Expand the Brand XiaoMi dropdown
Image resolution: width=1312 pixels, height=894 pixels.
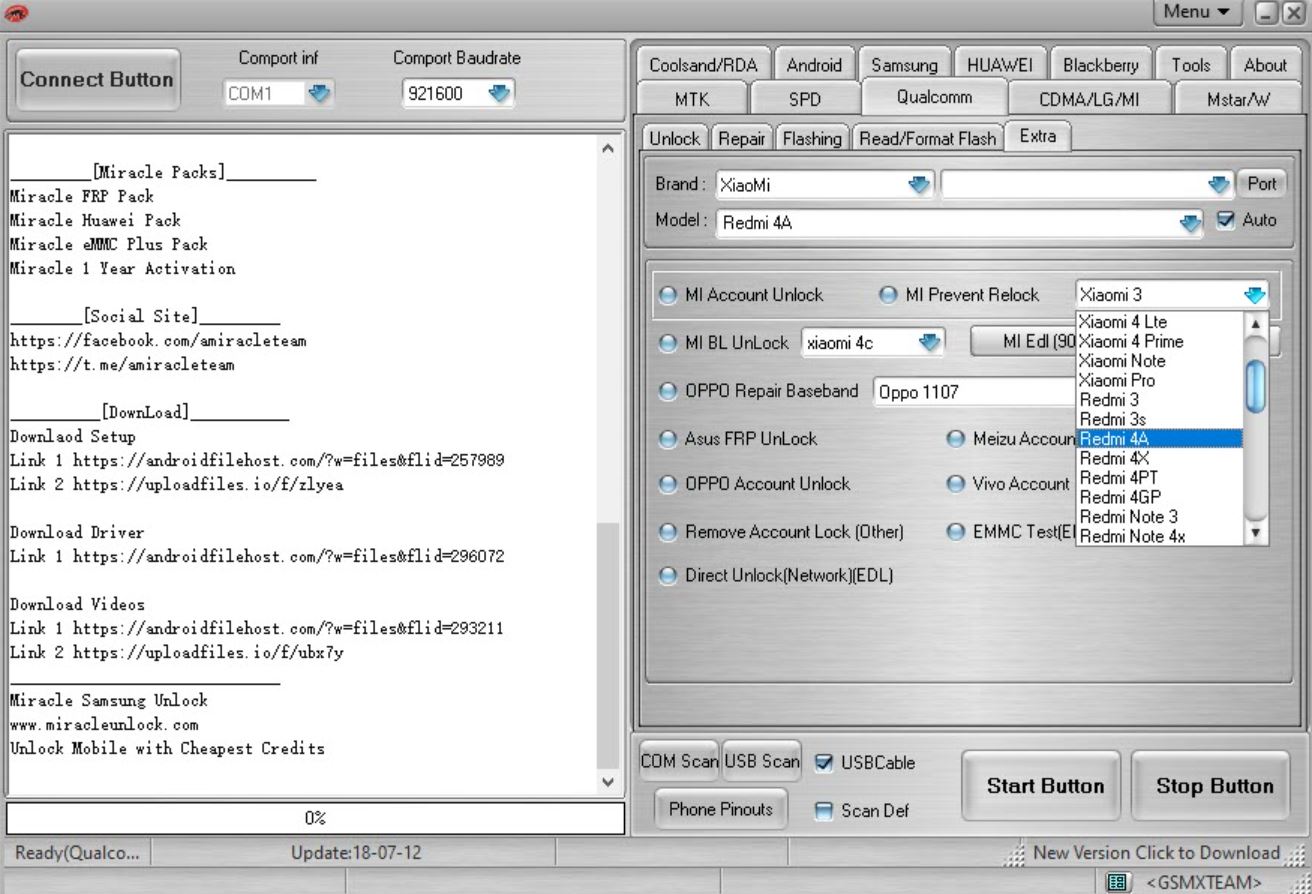(919, 185)
